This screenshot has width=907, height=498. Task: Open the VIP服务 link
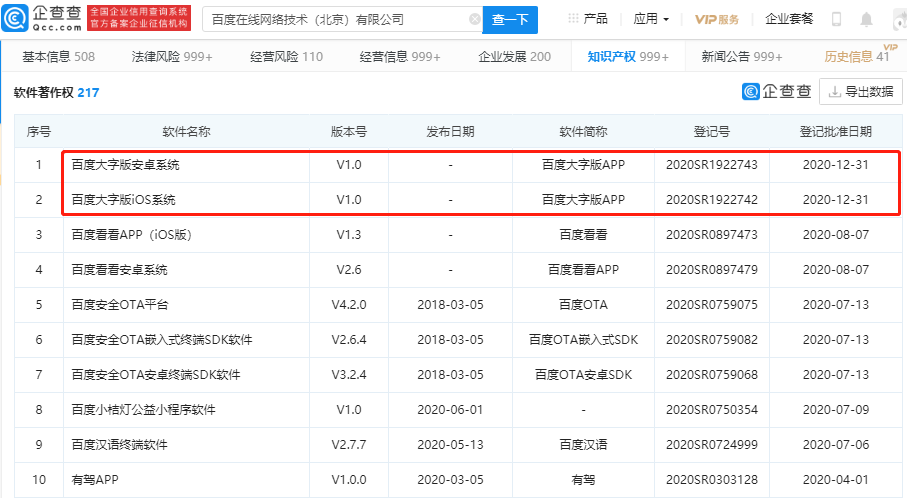pos(717,20)
